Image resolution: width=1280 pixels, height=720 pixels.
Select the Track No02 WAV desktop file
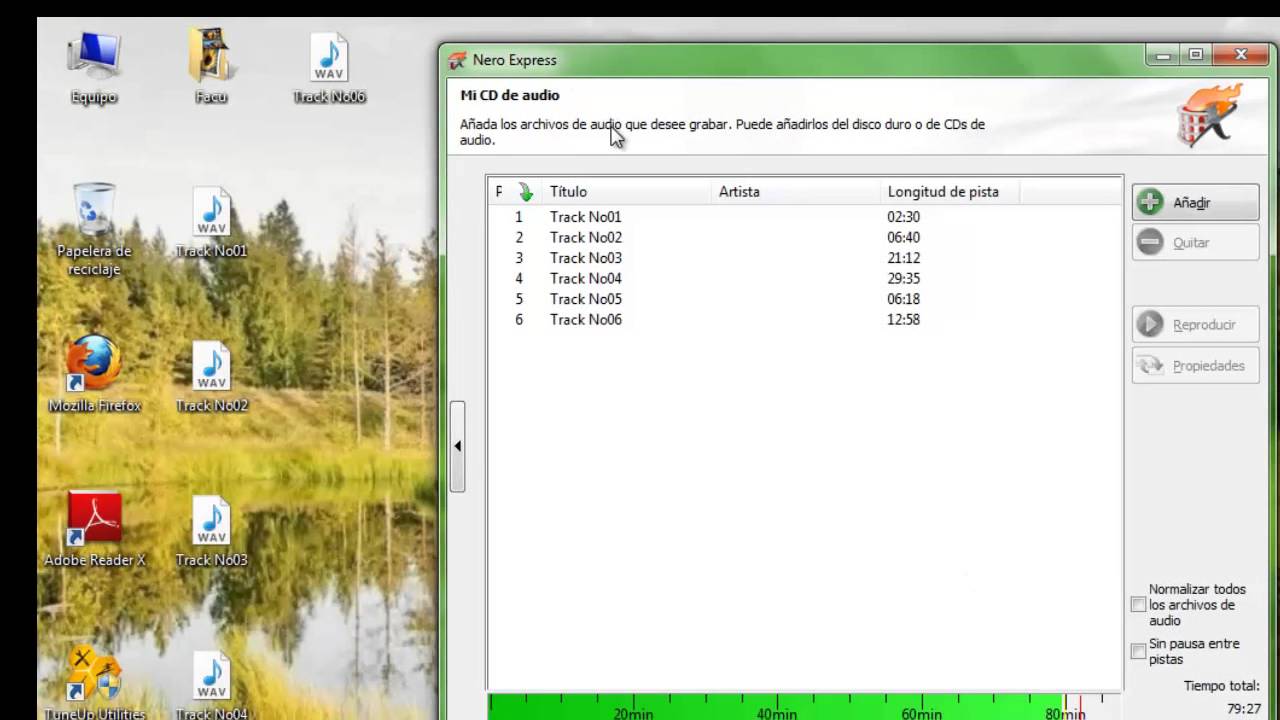tap(211, 377)
